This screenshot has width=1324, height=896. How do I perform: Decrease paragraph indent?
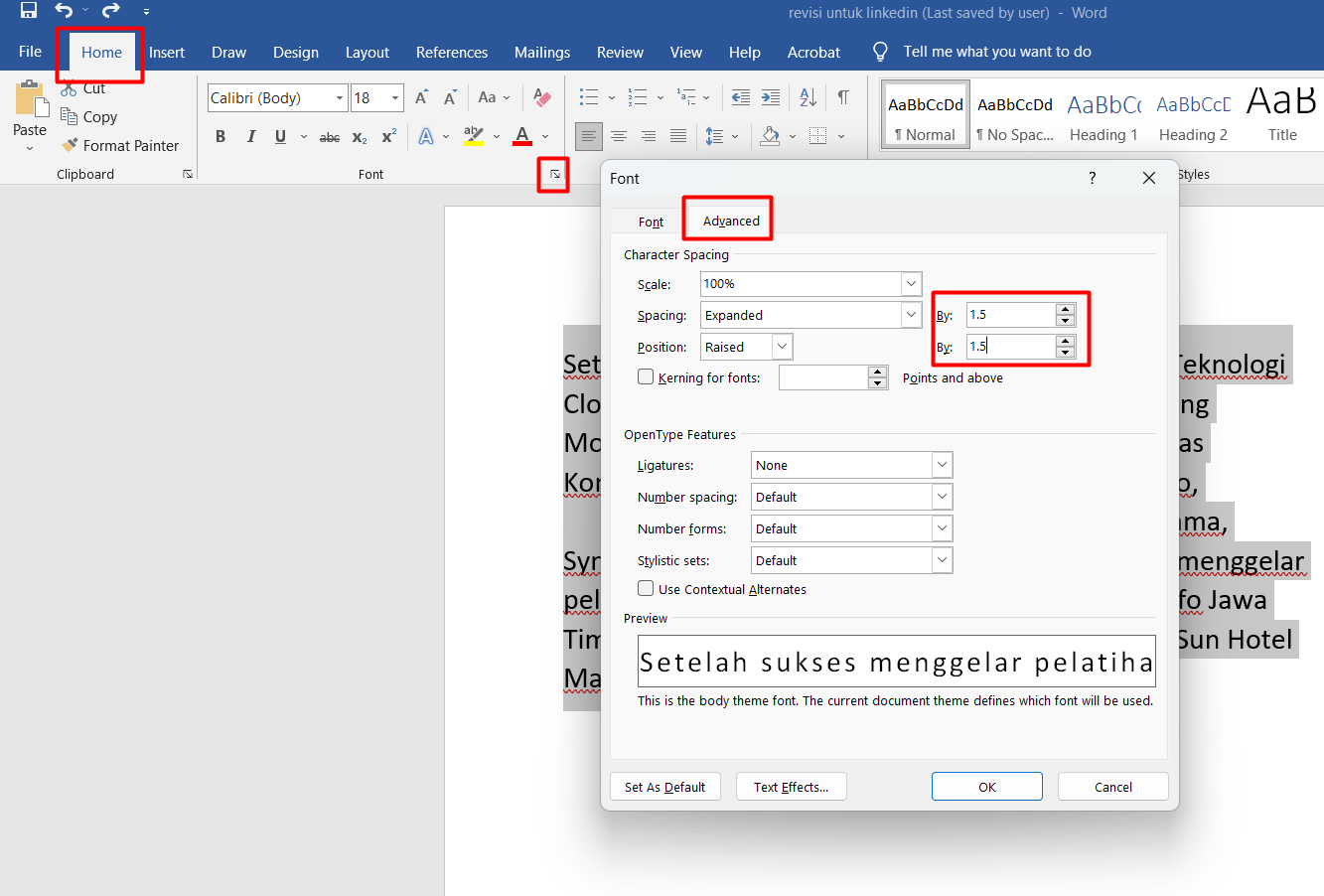tap(741, 97)
